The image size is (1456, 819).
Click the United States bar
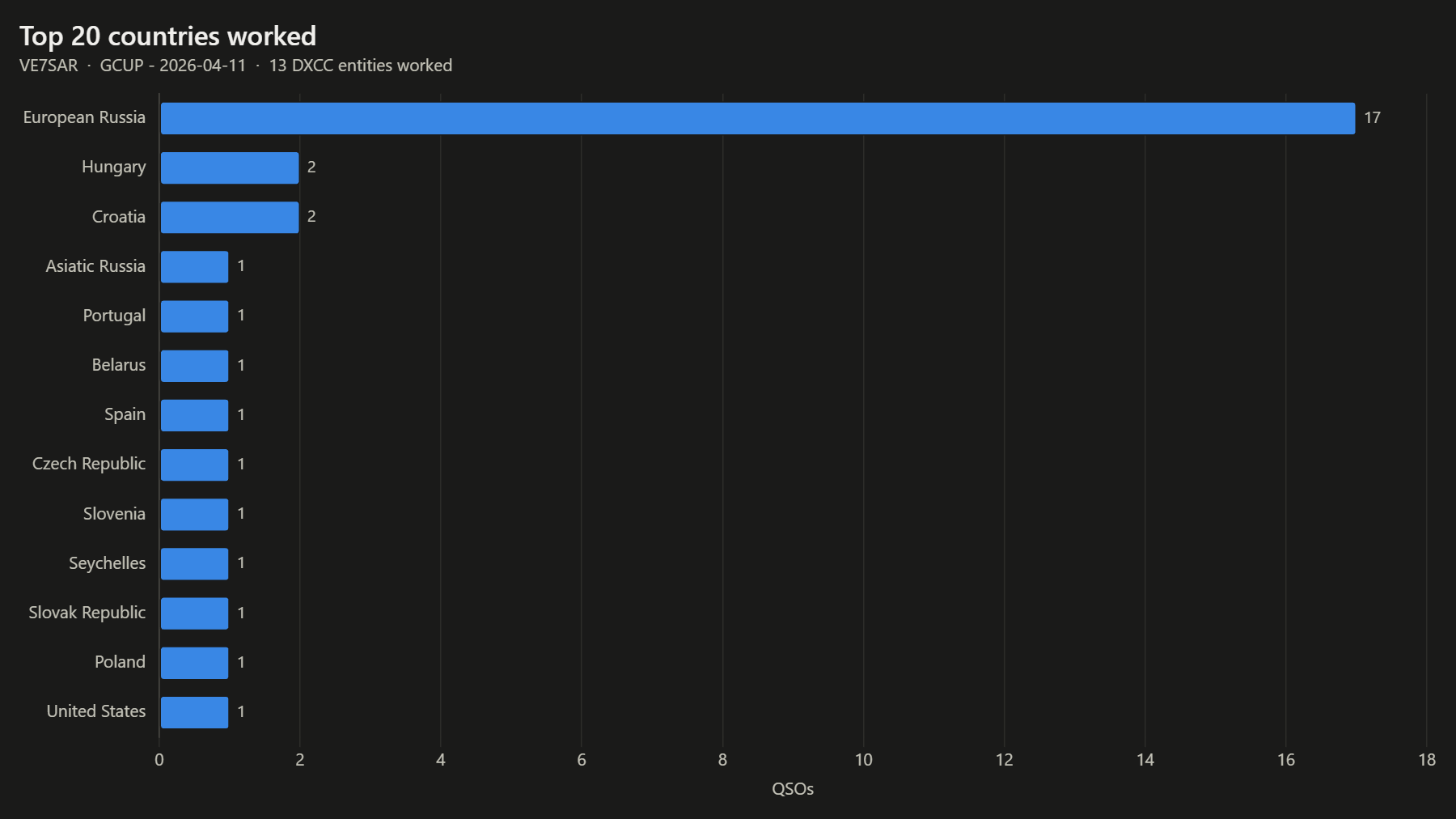[194, 712]
